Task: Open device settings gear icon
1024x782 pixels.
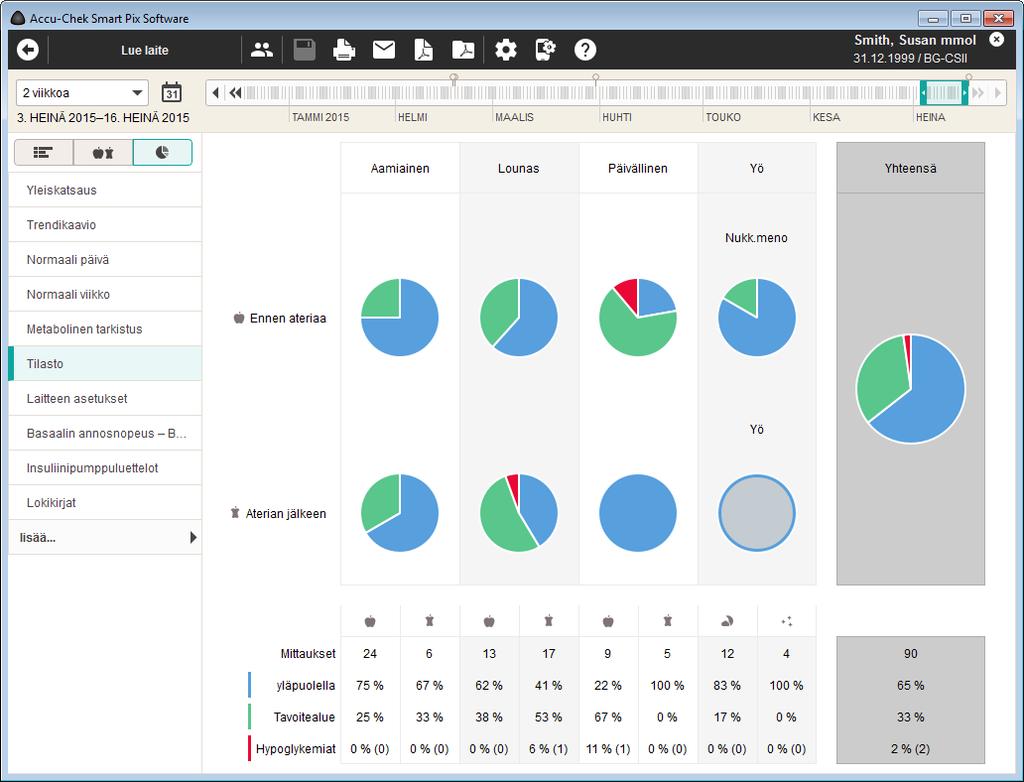Action: (545, 50)
